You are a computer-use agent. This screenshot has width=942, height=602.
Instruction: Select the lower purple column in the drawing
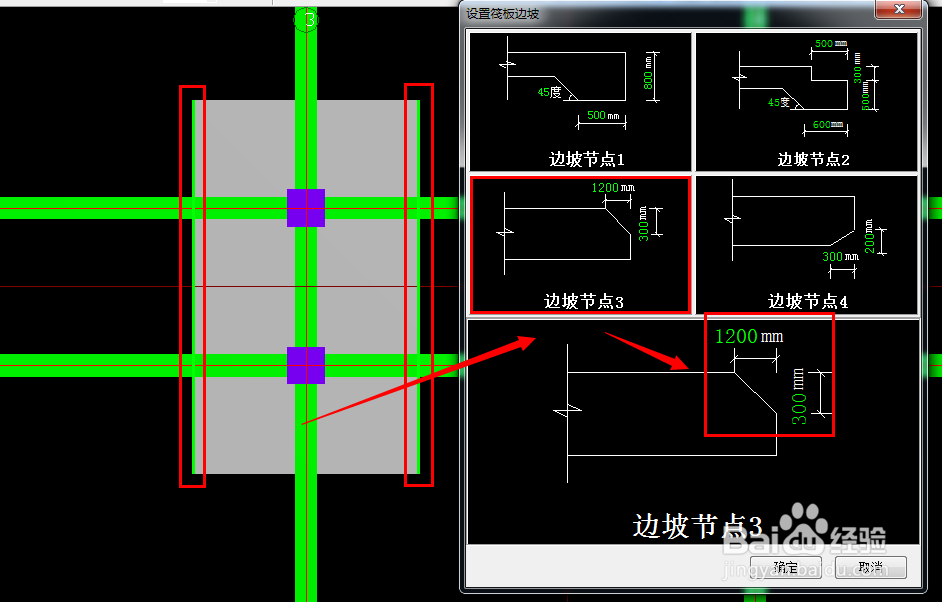pyautogui.click(x=306, y=365)
